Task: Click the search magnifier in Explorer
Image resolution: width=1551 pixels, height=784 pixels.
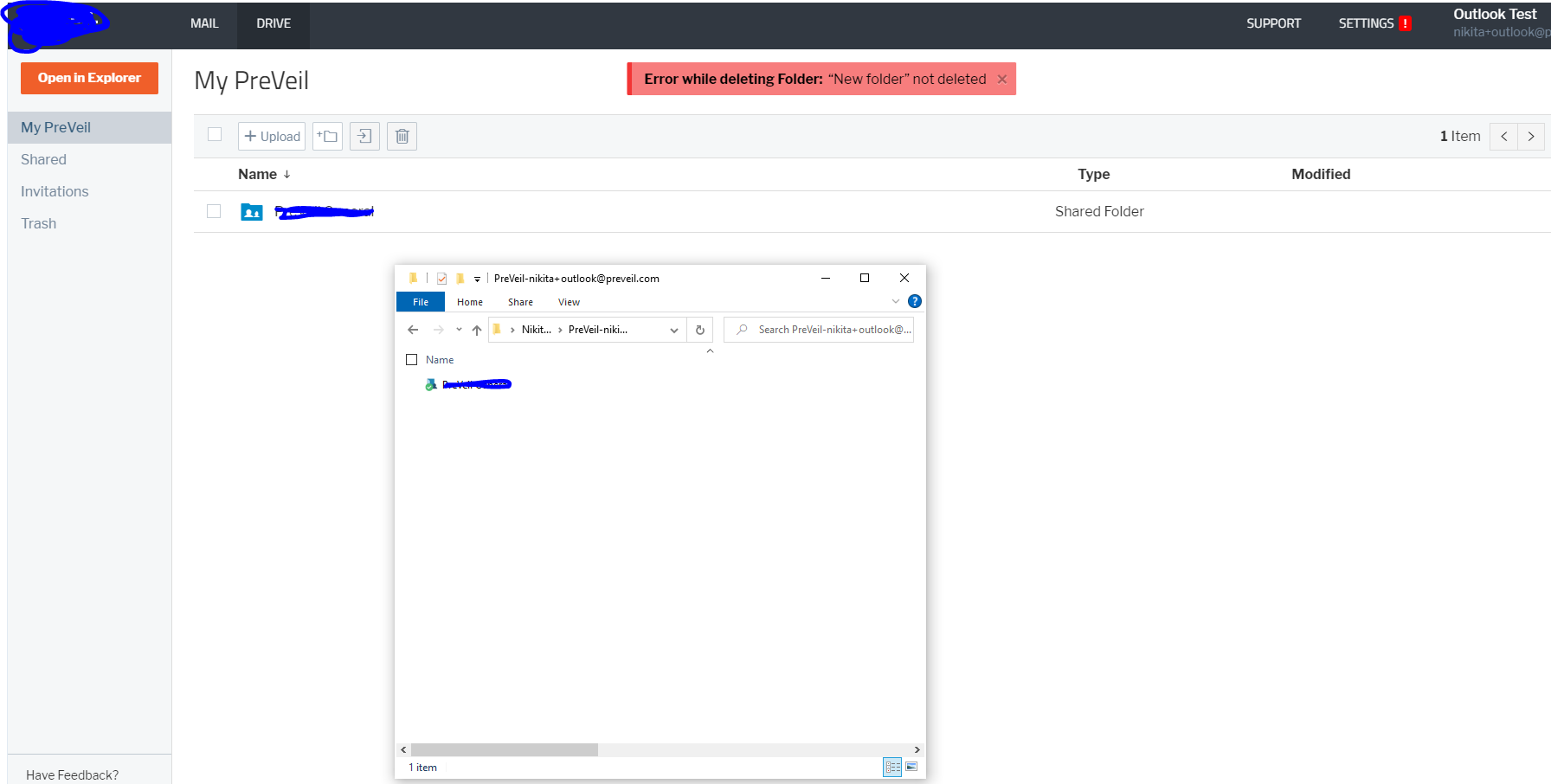Action: pos(742,330)
